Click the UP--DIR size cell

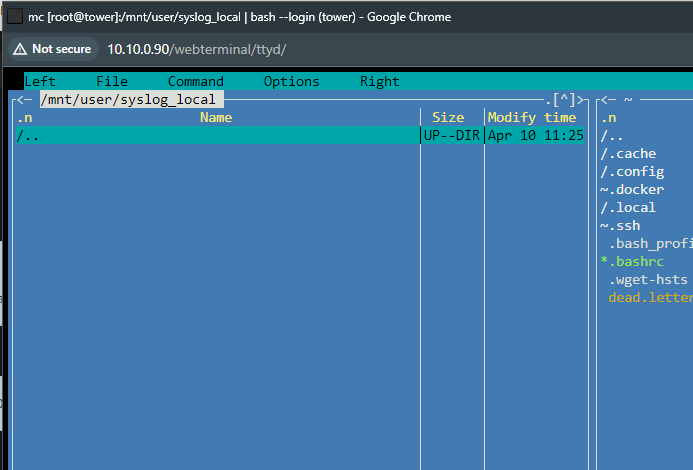(452, 135)
